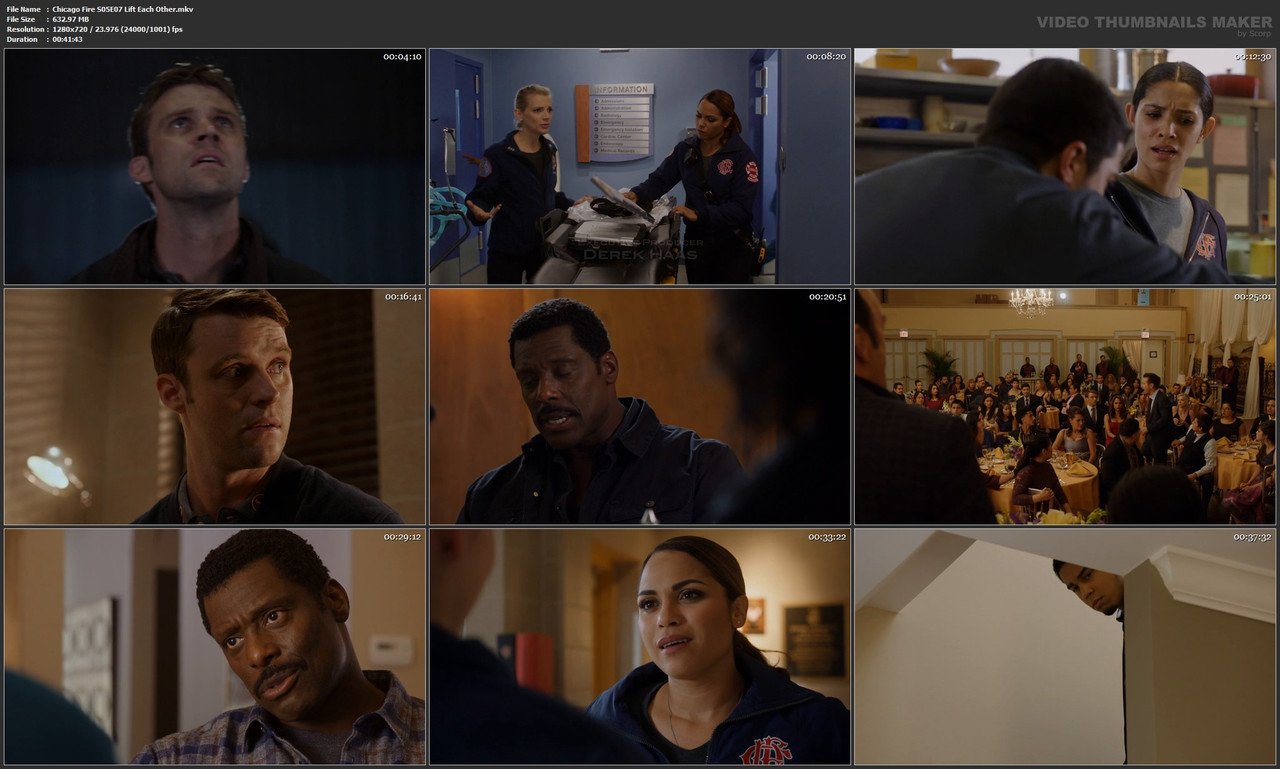Click the 'File Size' label
This screenshot has height=769, width=1280.
click(x=21, y=19)
